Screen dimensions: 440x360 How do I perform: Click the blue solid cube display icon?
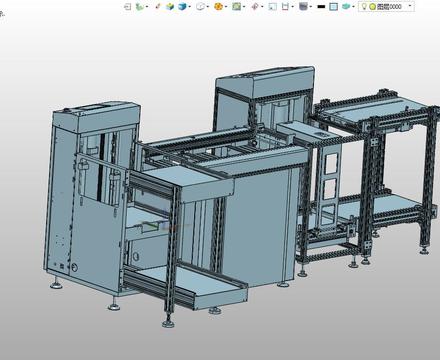coord(182,6)
